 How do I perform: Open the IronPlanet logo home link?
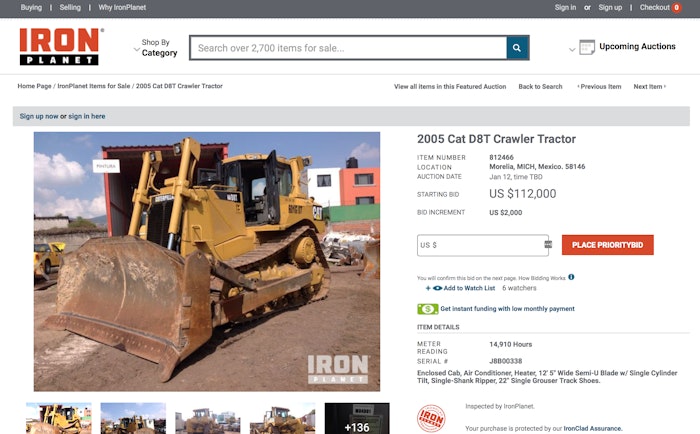[62, 47]
